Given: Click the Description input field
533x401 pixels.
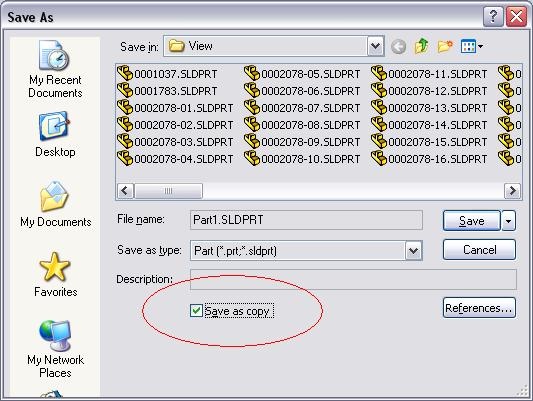Looking at the screenshot, I should [x=353, y=279].
